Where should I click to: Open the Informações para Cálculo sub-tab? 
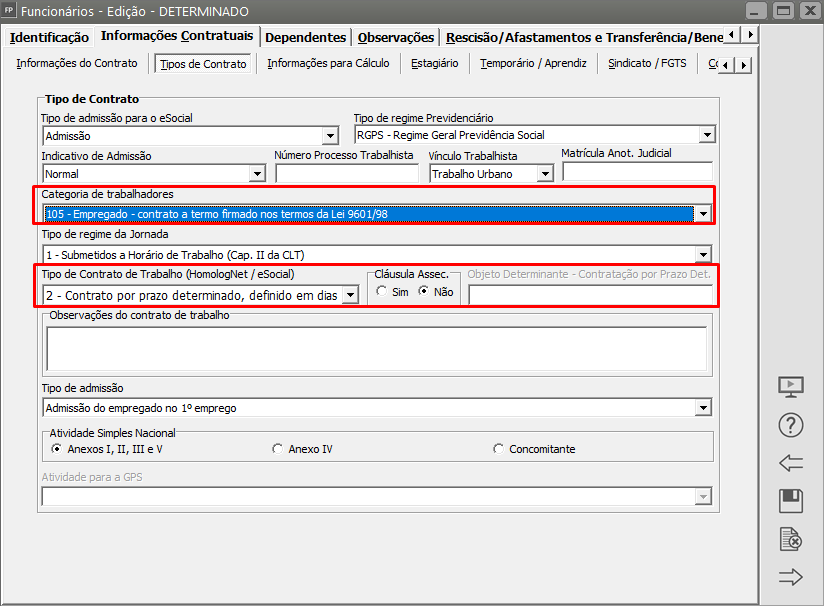click(x=328, y=63)
